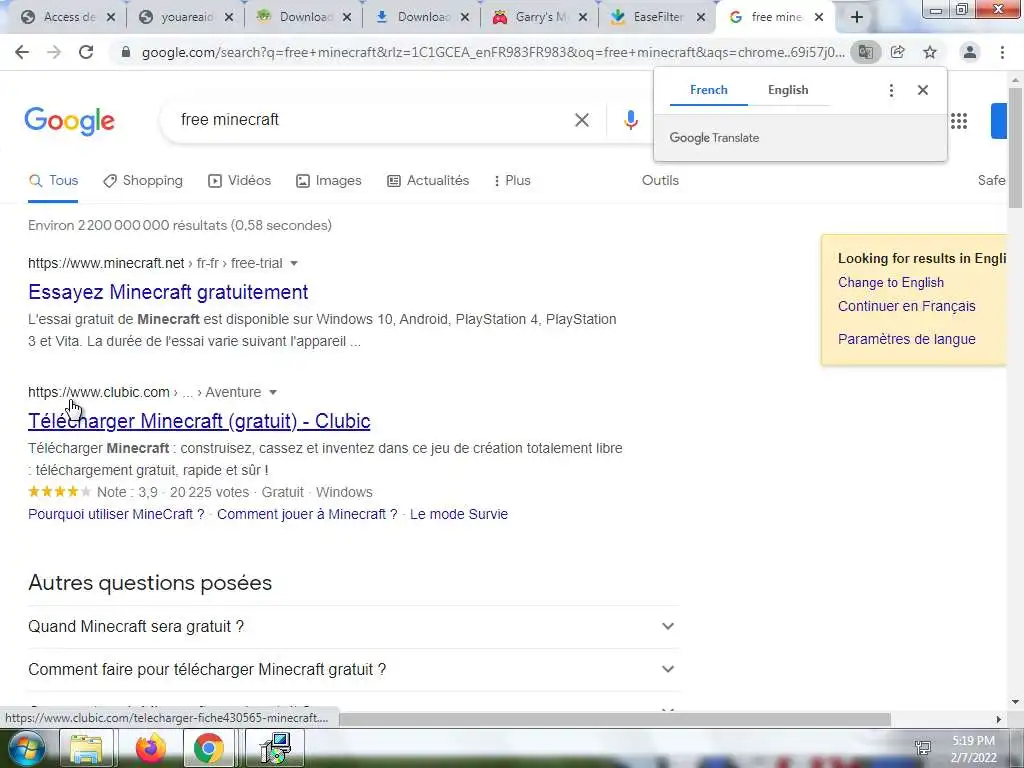This screenshot has height=768, width=1024.
Task: Open the Images search filter
Action: (328, 181)
